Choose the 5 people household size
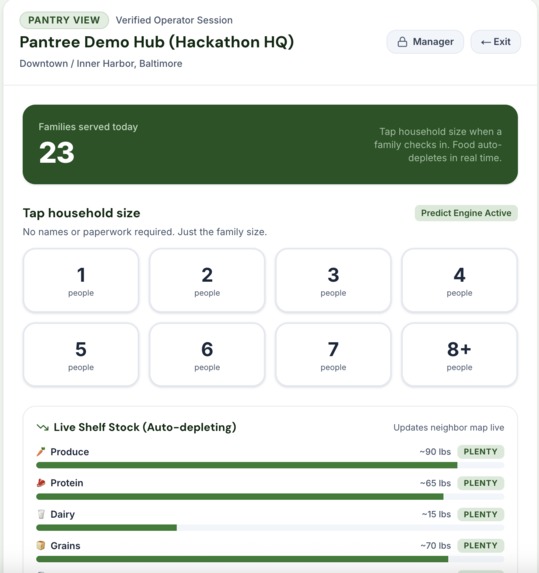Image resolution: width=539 pixels, height=573 pixels. [81, 354]
